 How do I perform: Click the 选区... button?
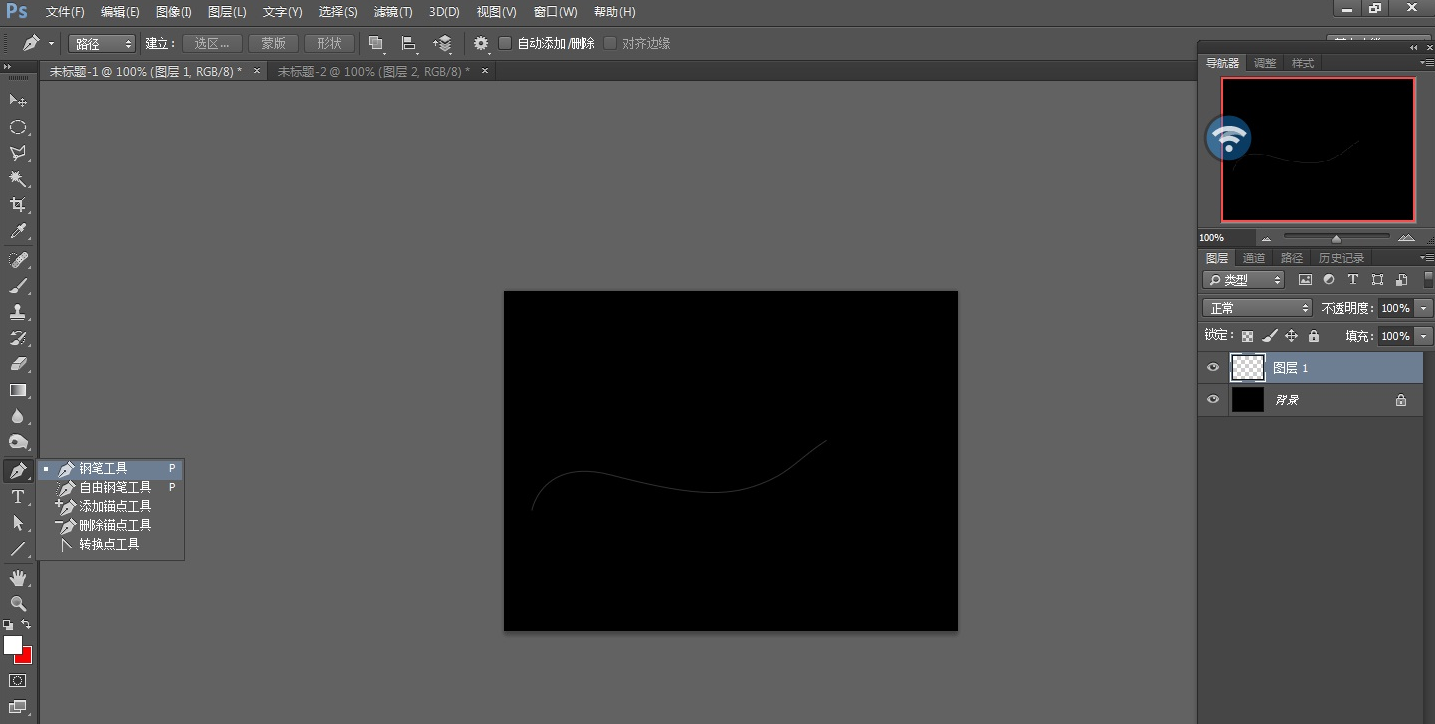coord(213,43)
